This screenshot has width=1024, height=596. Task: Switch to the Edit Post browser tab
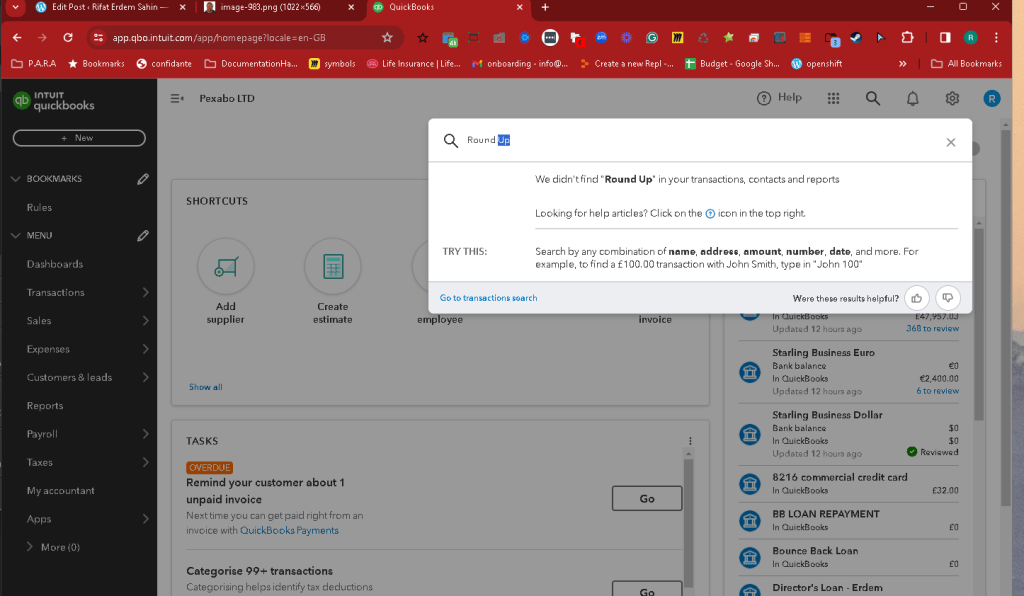(x=110, y=7)
